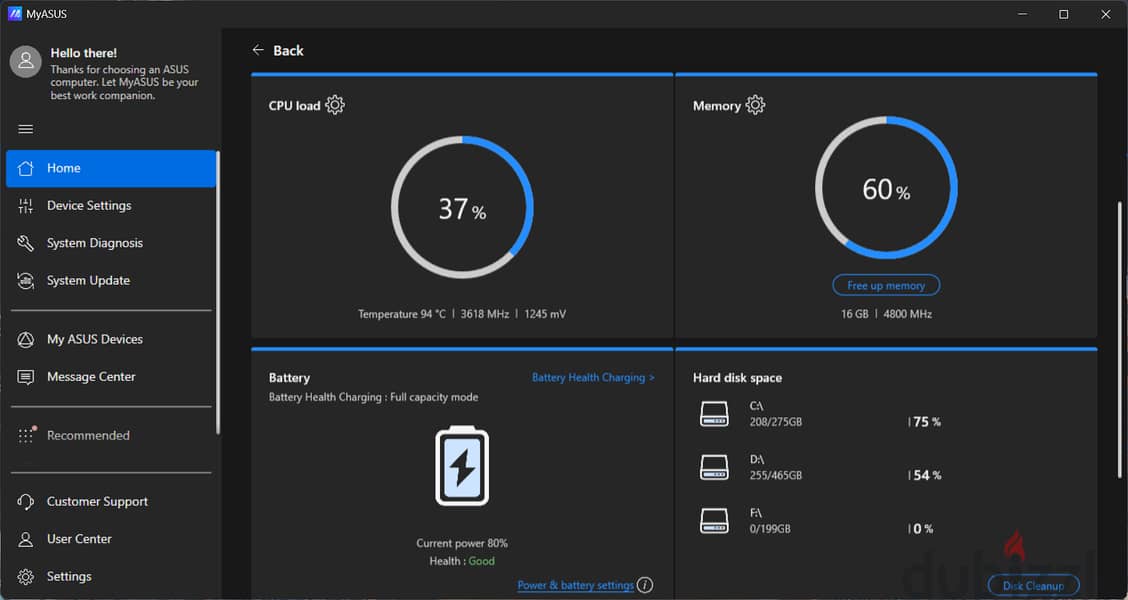Image resolution: width=1128 pixels, height=600 pixels.
Task: Open the Battery Health Charging link
Action: [593, 377]
